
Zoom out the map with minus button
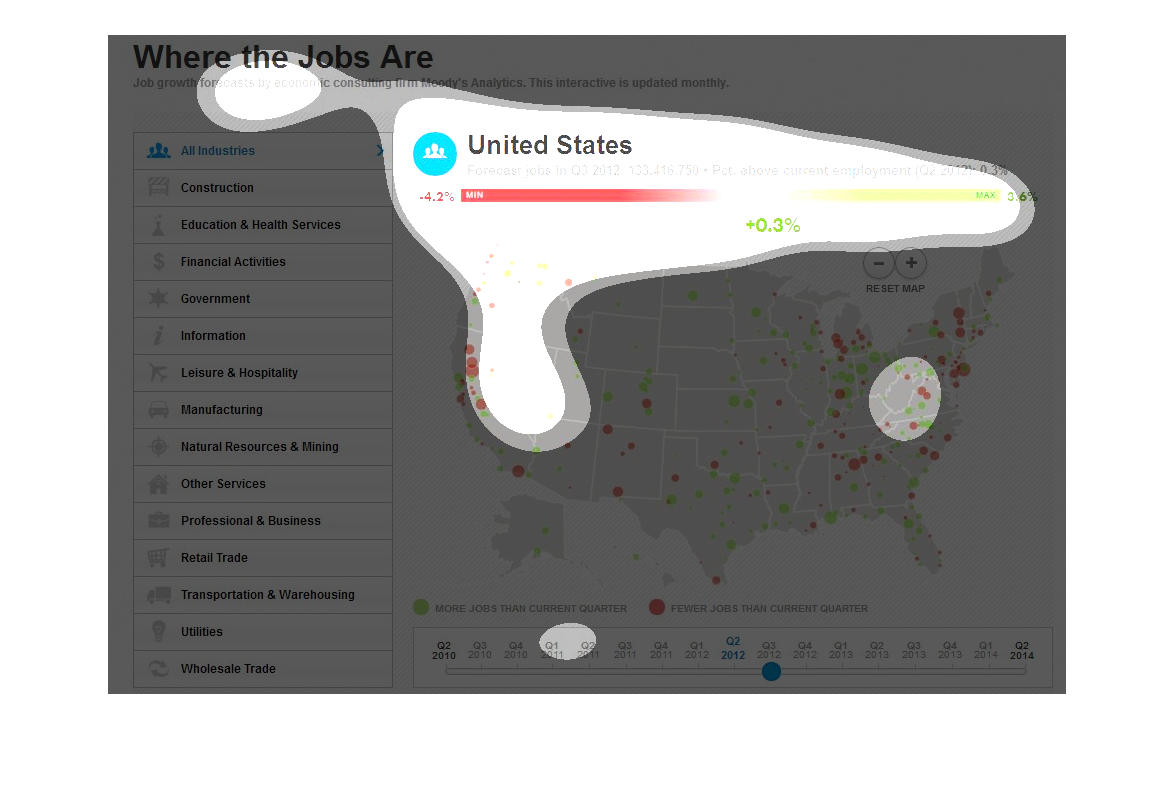pyautogui.click(x=878, y=264)
